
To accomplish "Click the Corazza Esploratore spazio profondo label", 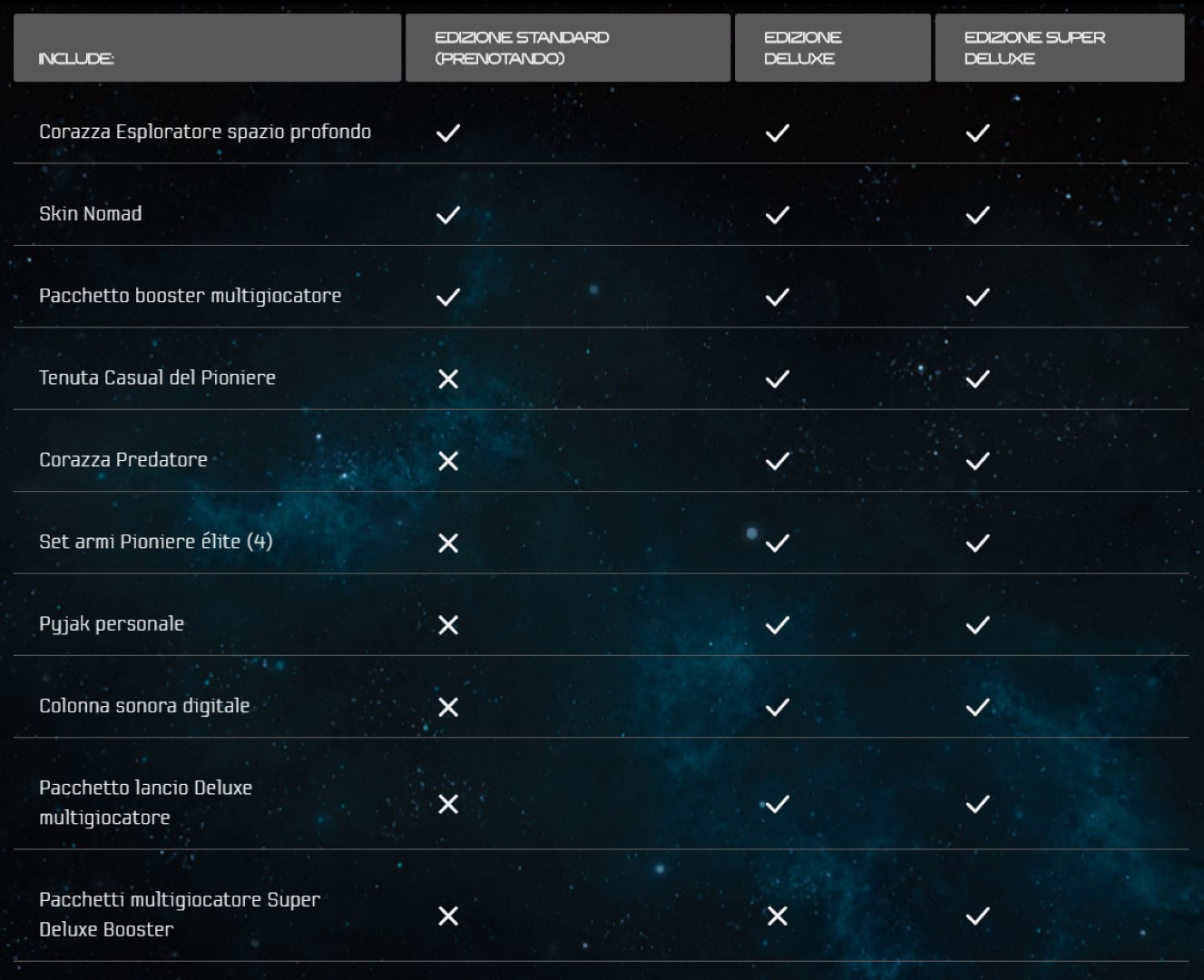I will click(x=205, y=132).
